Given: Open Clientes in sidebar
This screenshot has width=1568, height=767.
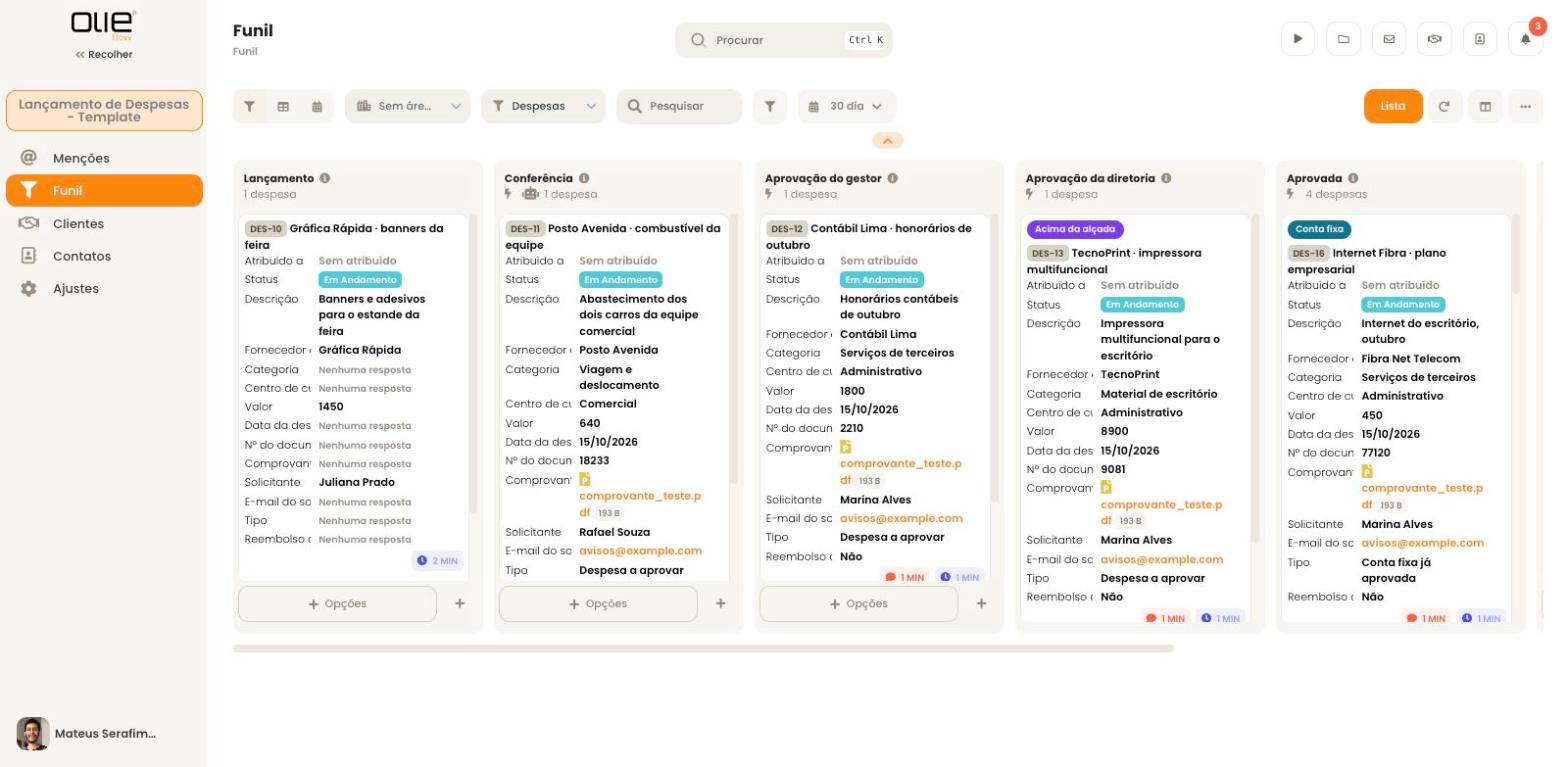Looking at the screenshot, I should pos(104,224).
